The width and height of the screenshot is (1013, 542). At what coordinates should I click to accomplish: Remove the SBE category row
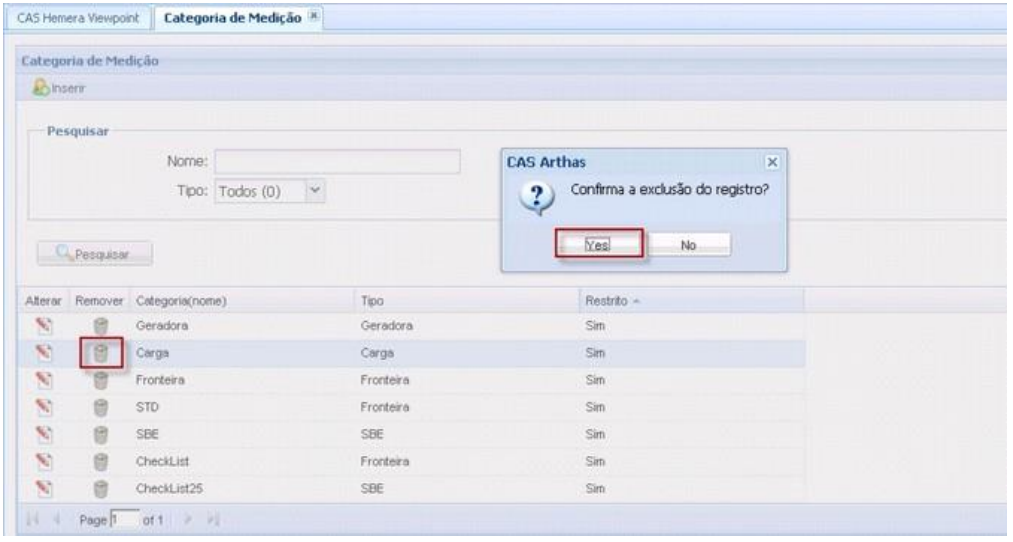[100, 433]
